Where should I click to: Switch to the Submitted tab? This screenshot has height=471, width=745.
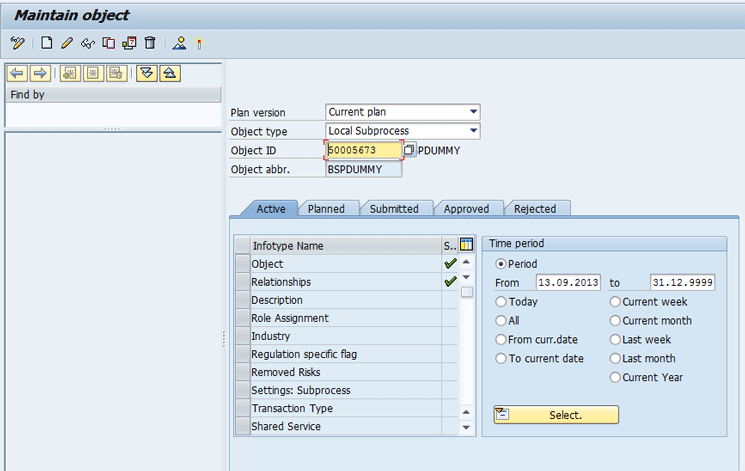click(394, 209)
